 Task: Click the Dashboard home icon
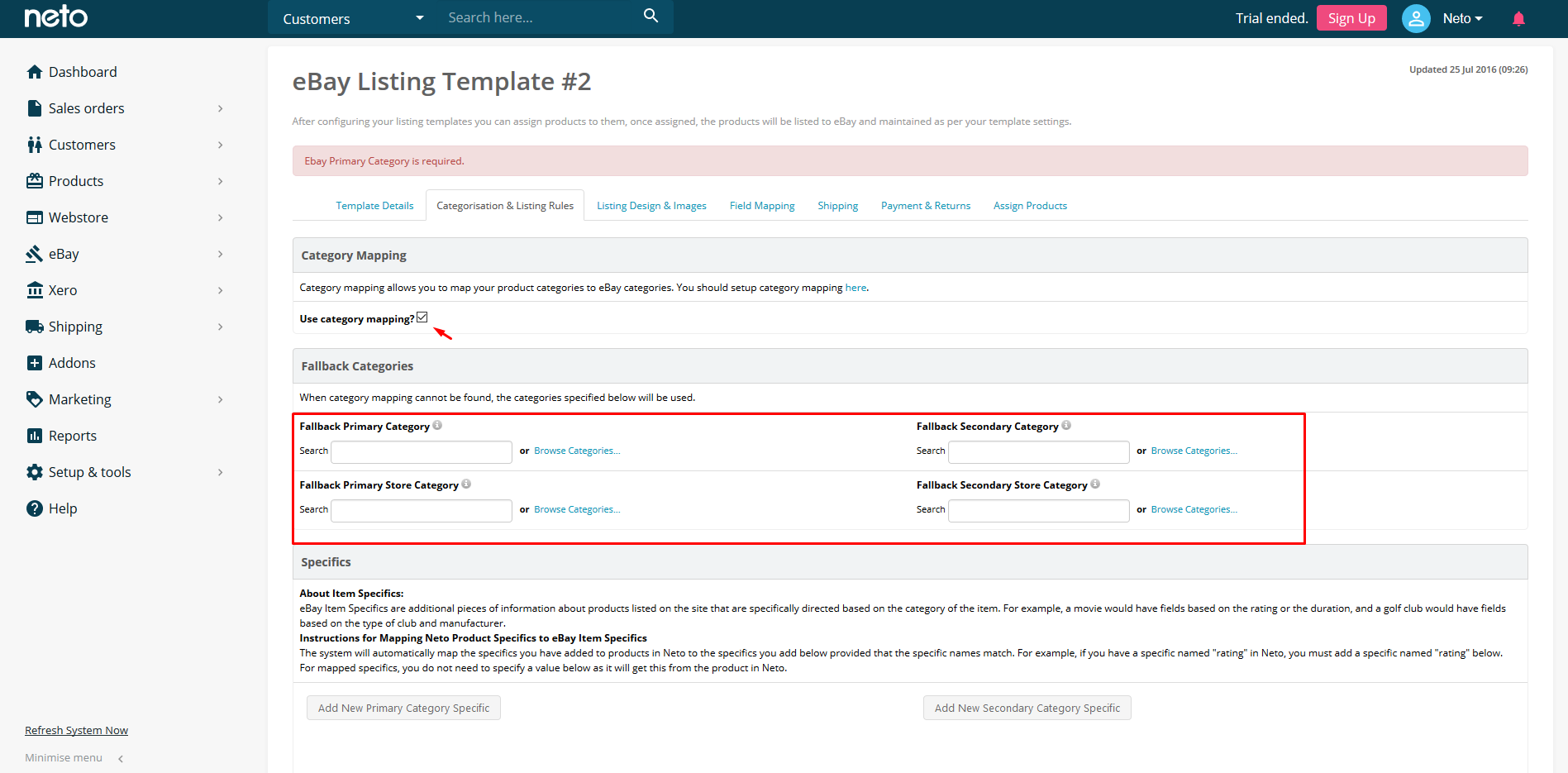coord(35,72)
